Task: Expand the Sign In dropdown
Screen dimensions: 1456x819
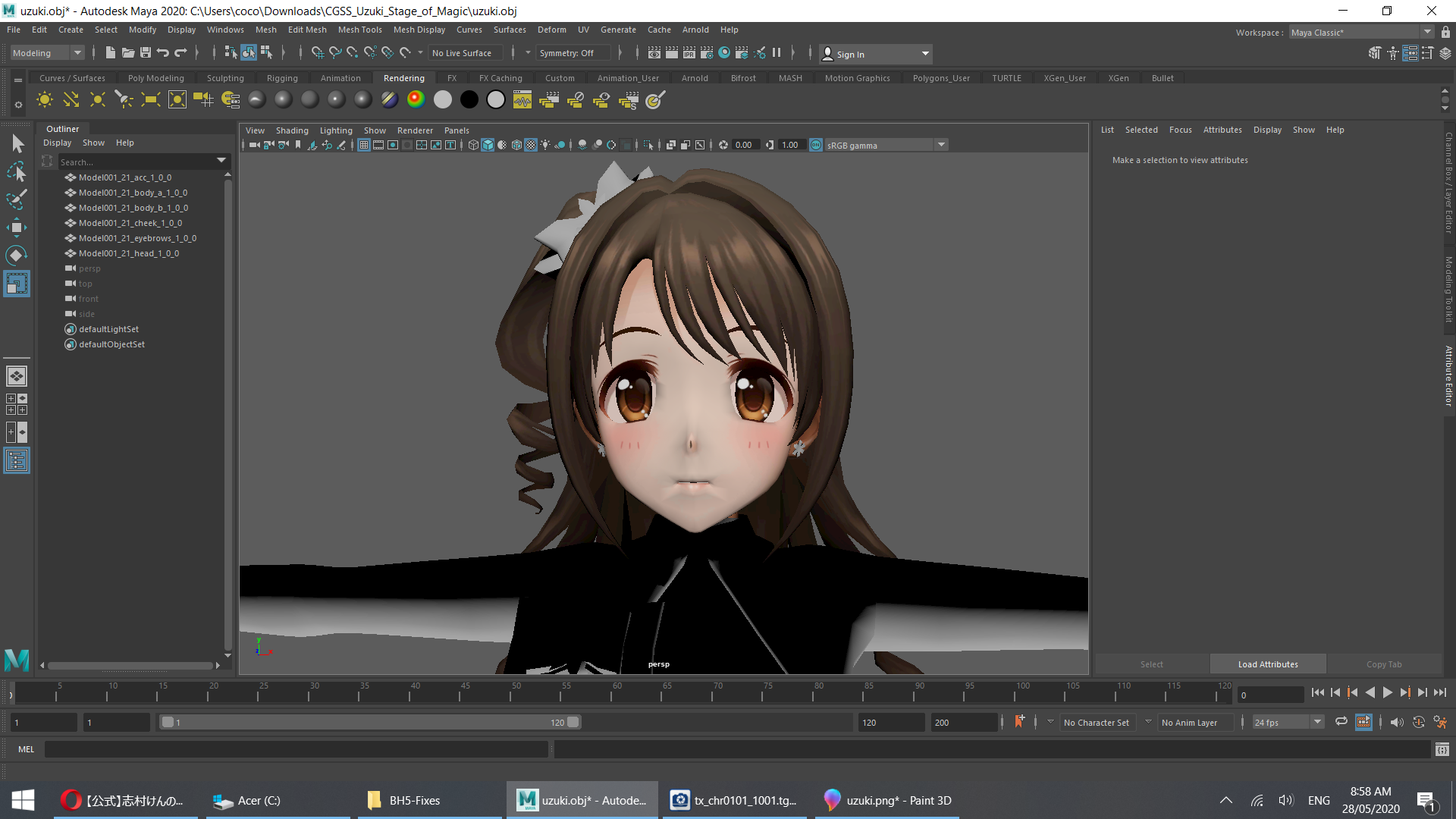Action: 924,54
